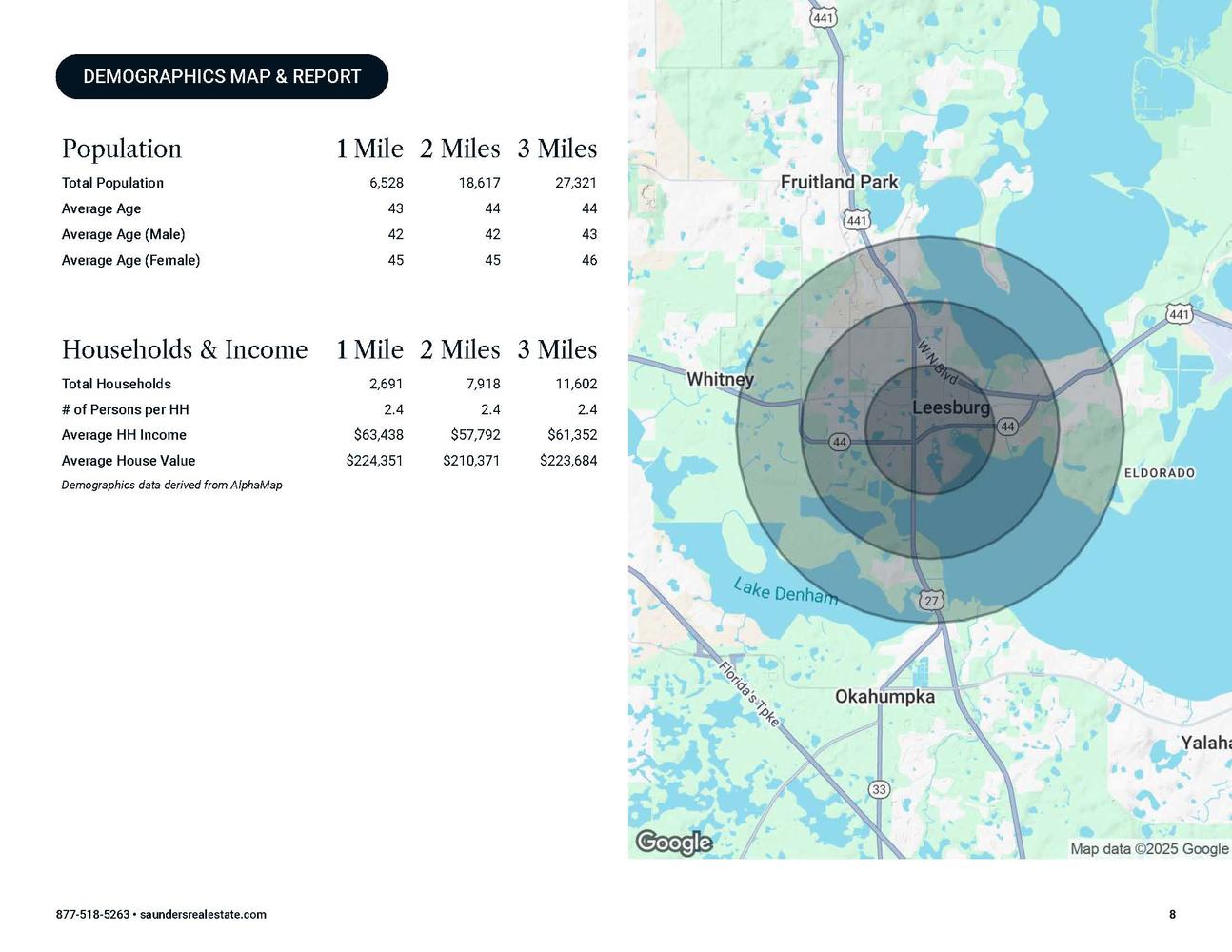Screen dimensions: 1232x952
Task: Click the ELDORADO map label
Action: coord(1159,473)
